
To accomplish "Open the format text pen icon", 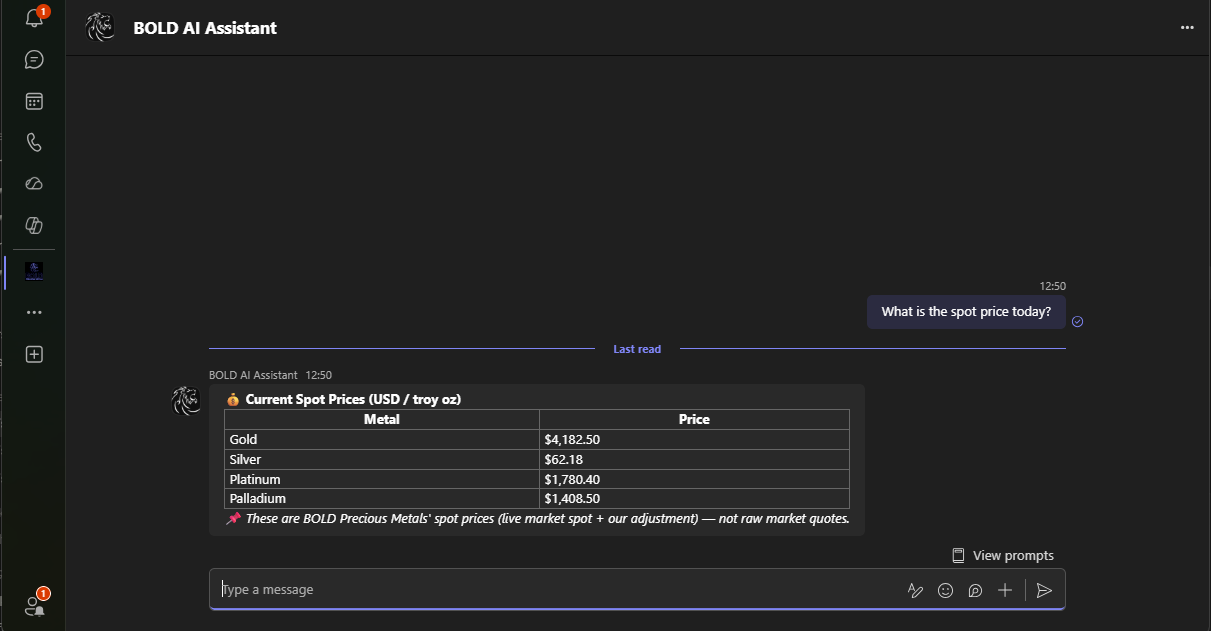I will pyautogui.click(x=915, y=590).
